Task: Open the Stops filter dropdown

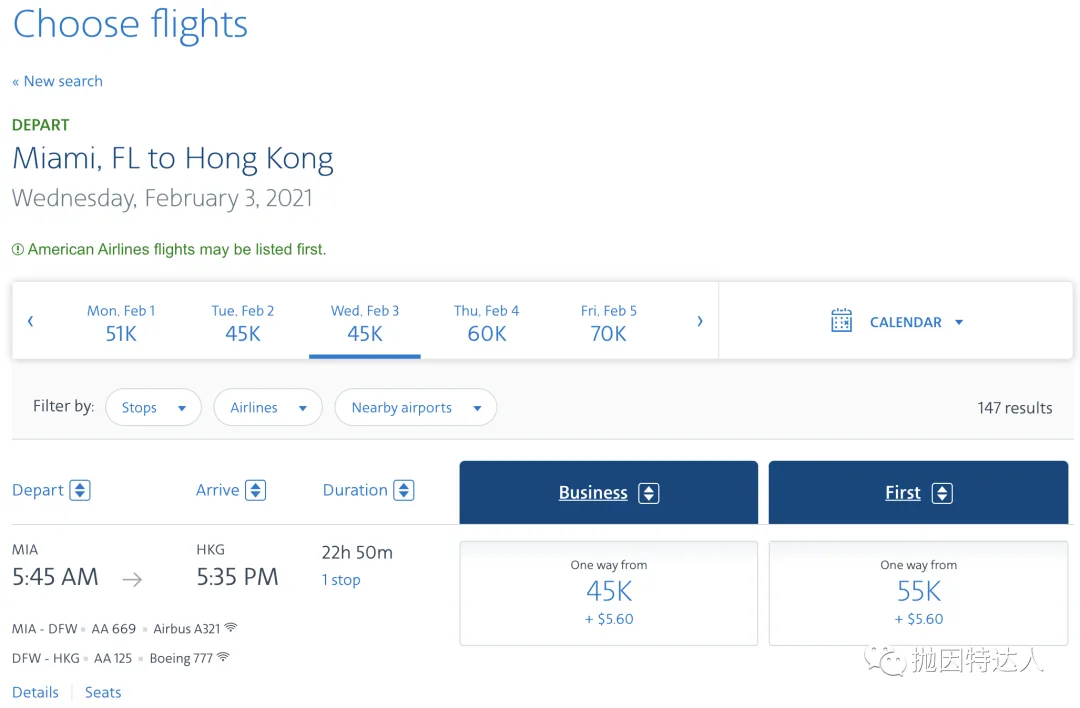Action: point(153,408)
